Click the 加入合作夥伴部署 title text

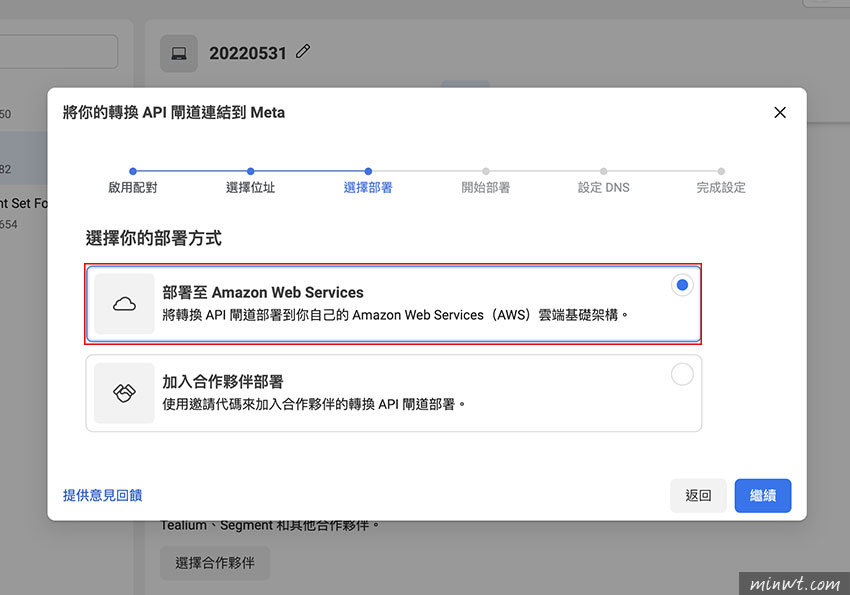tap(223, 382)
